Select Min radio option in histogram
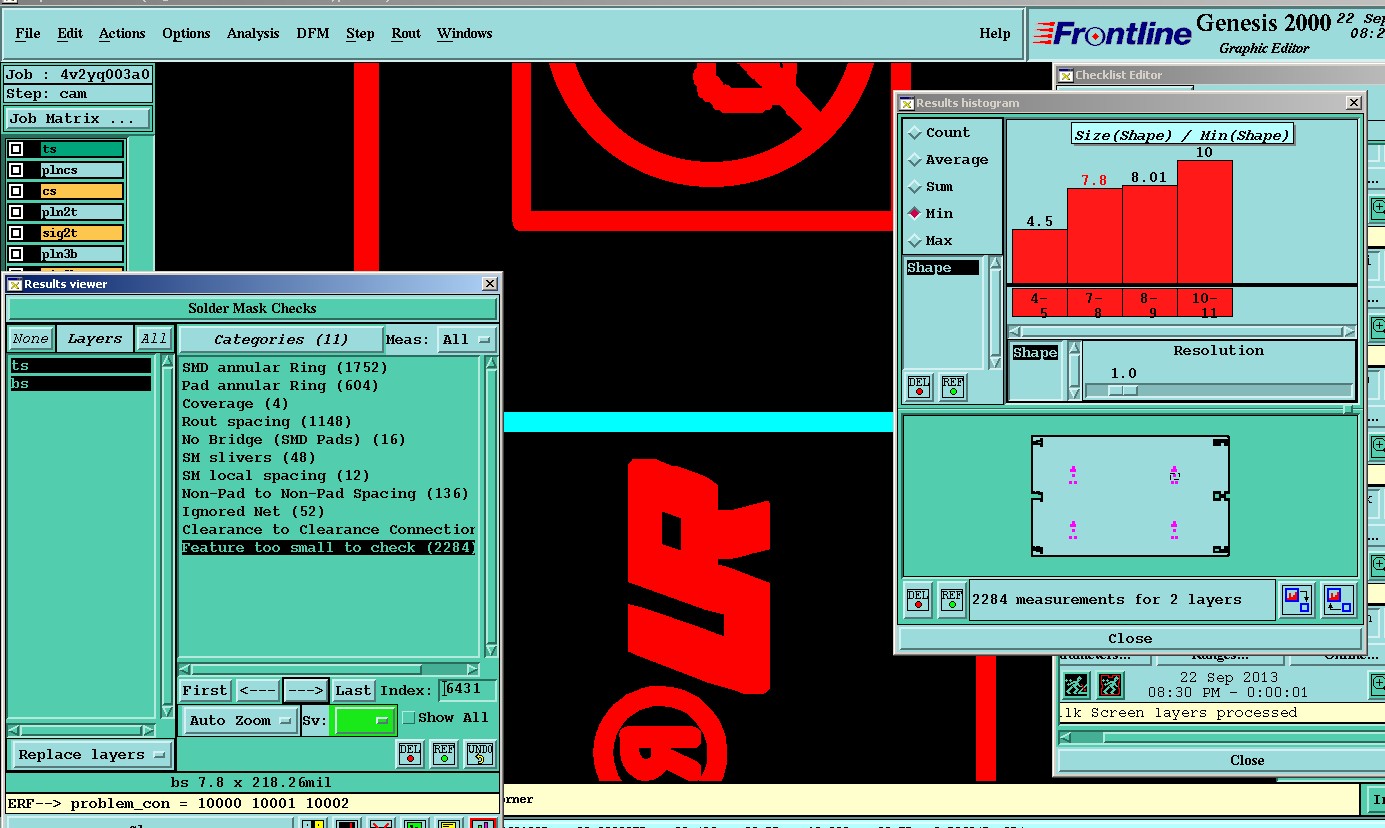Viewport: 1385px width, 828px height. point(914,213)
